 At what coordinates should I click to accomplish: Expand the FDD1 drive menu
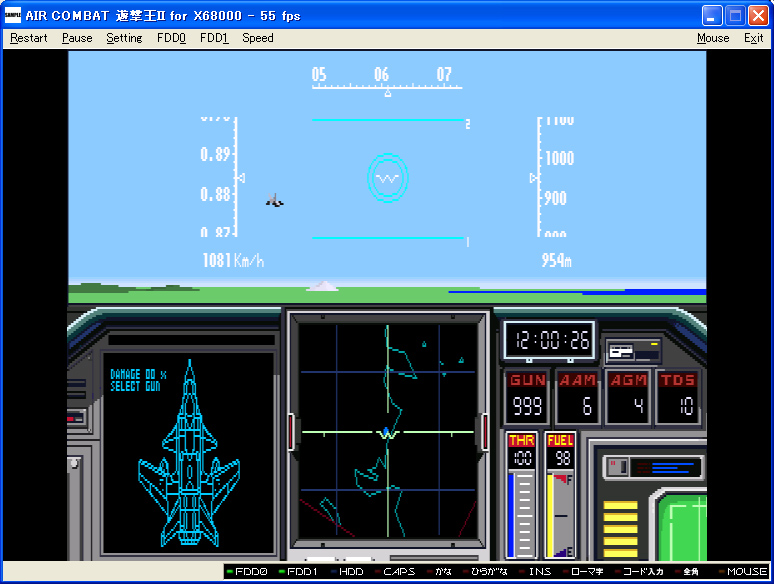[x=214, y=38]
